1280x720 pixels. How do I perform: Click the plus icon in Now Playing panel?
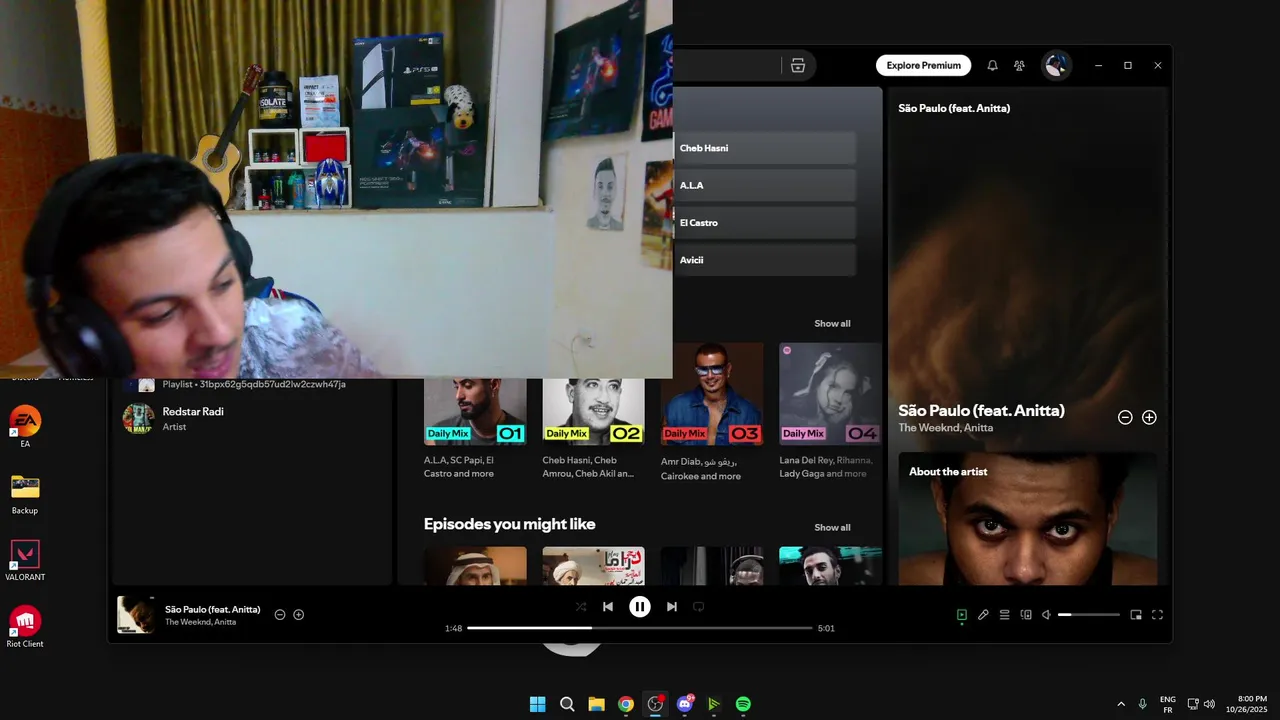[x=1149, y=417]
